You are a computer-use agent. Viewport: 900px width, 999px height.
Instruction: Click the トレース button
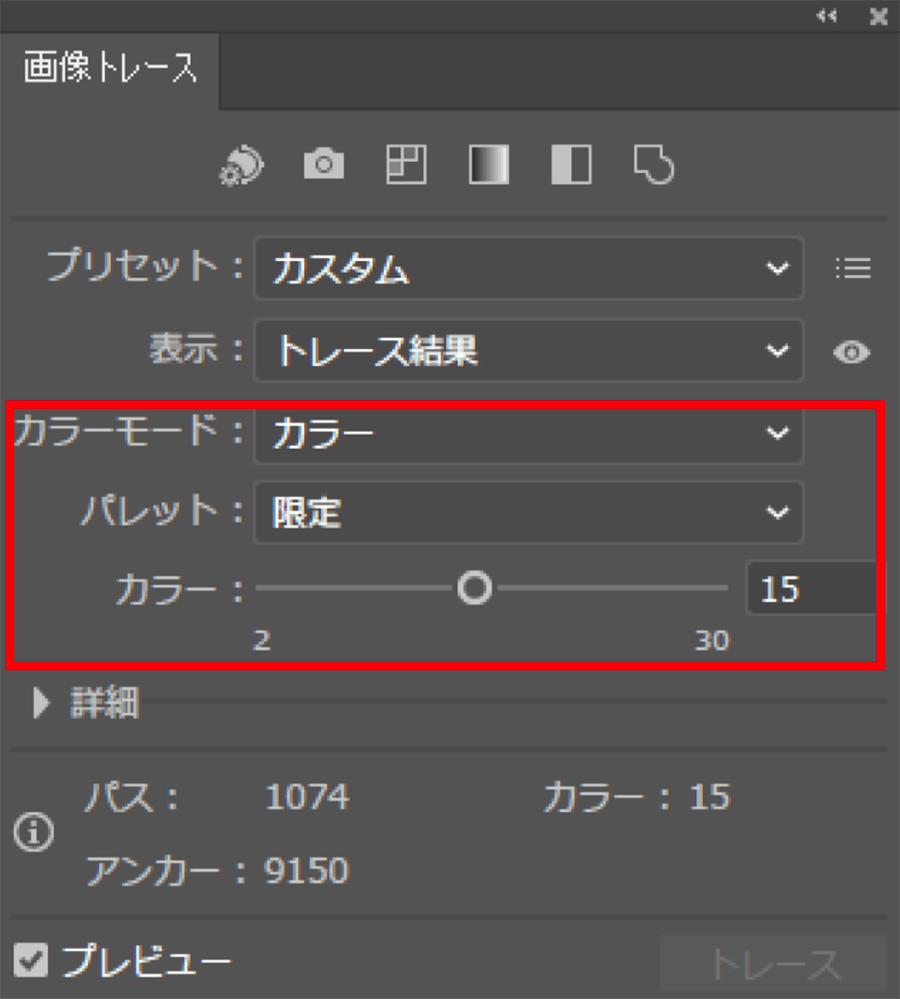[774, 964]
